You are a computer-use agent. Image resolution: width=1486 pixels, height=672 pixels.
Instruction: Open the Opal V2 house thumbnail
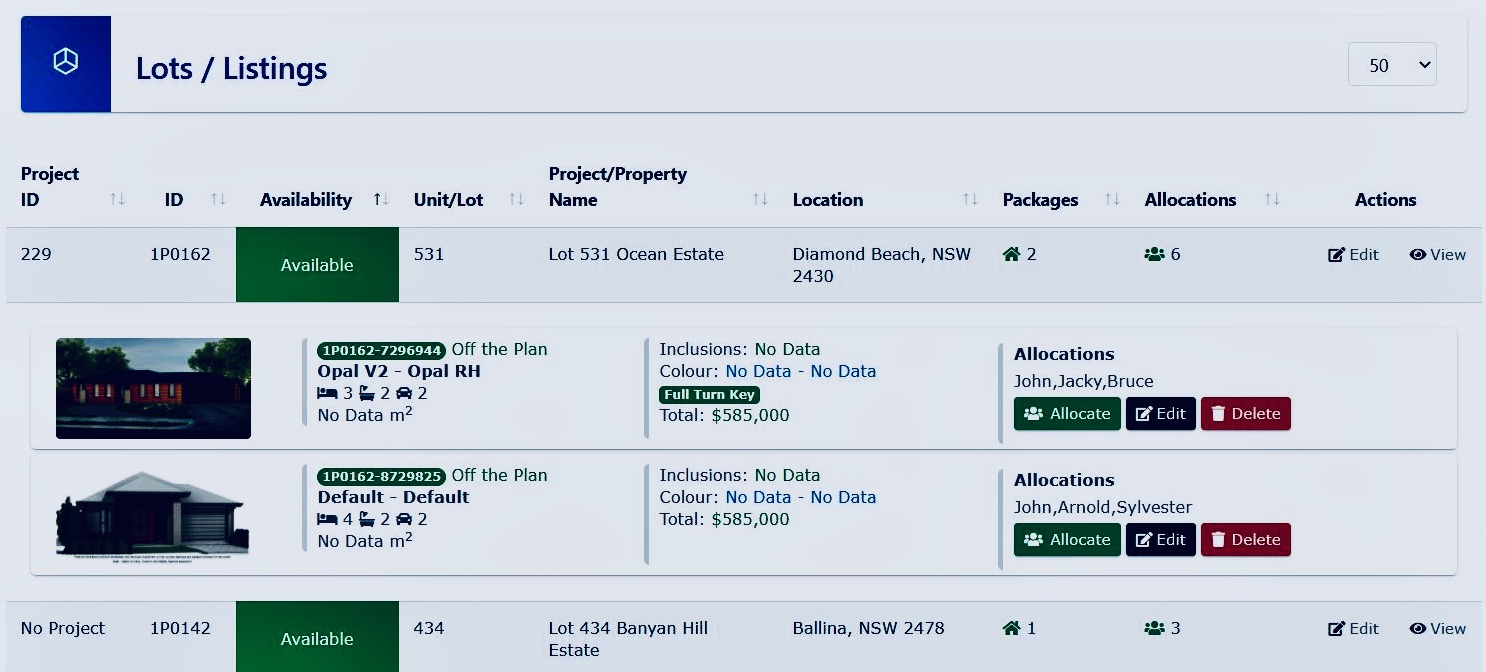click(x=153, y=388)
